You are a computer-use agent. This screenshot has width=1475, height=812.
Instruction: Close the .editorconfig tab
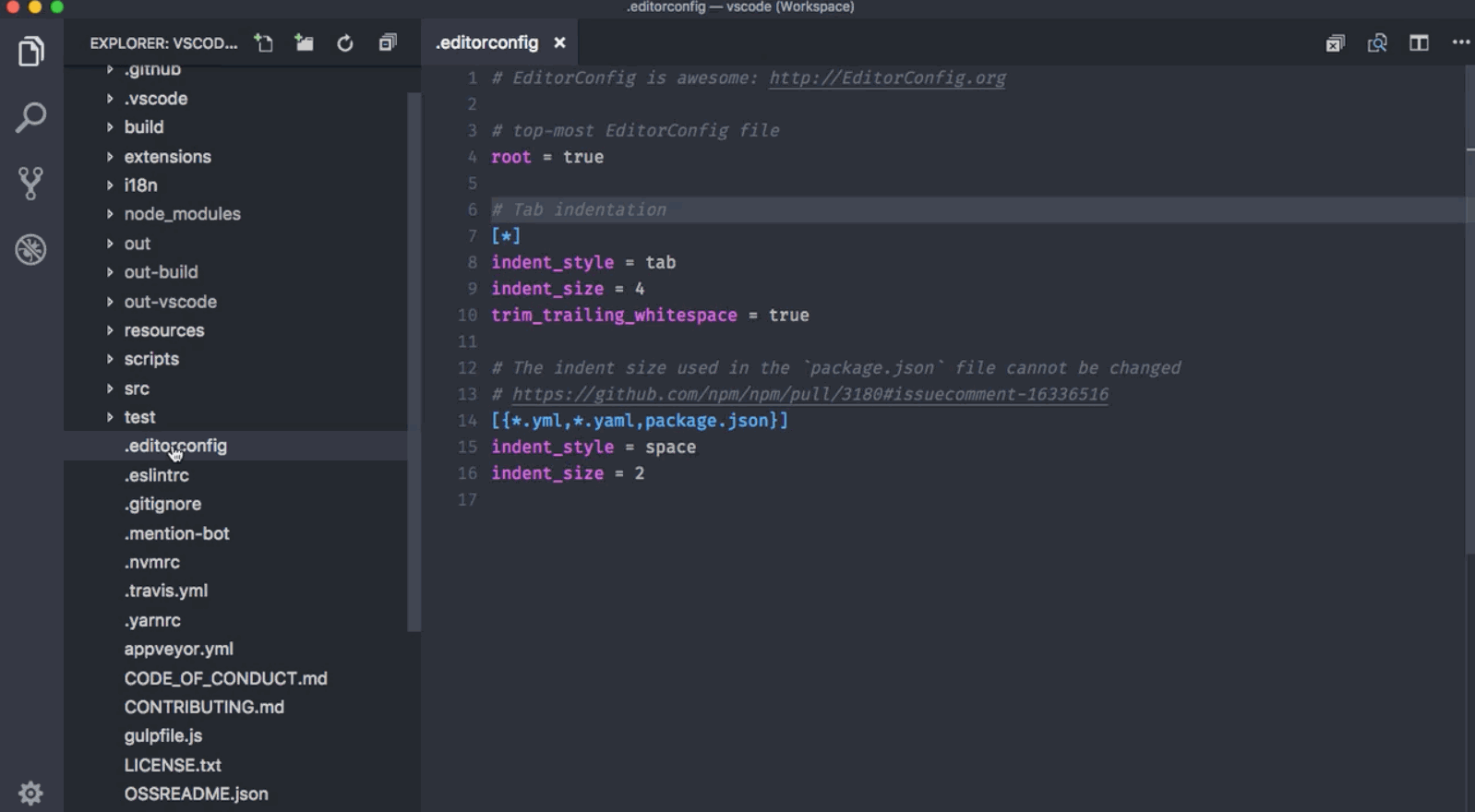click(559, 43)
